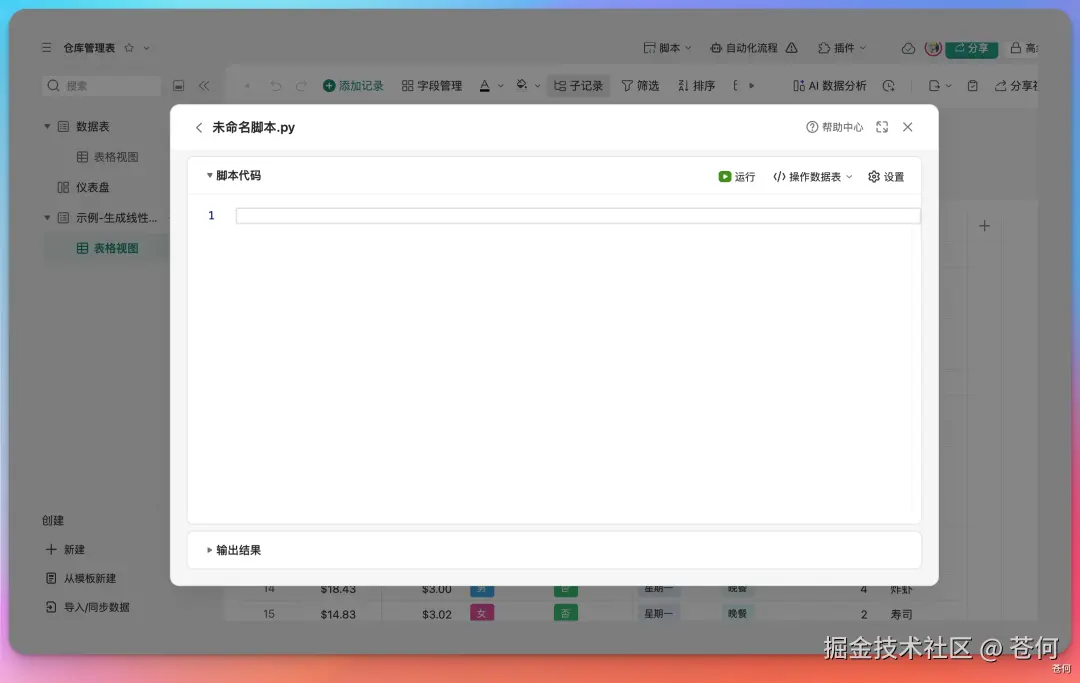
Task: Toggle 子记录 in the toolbar
Action: [578, 85]
